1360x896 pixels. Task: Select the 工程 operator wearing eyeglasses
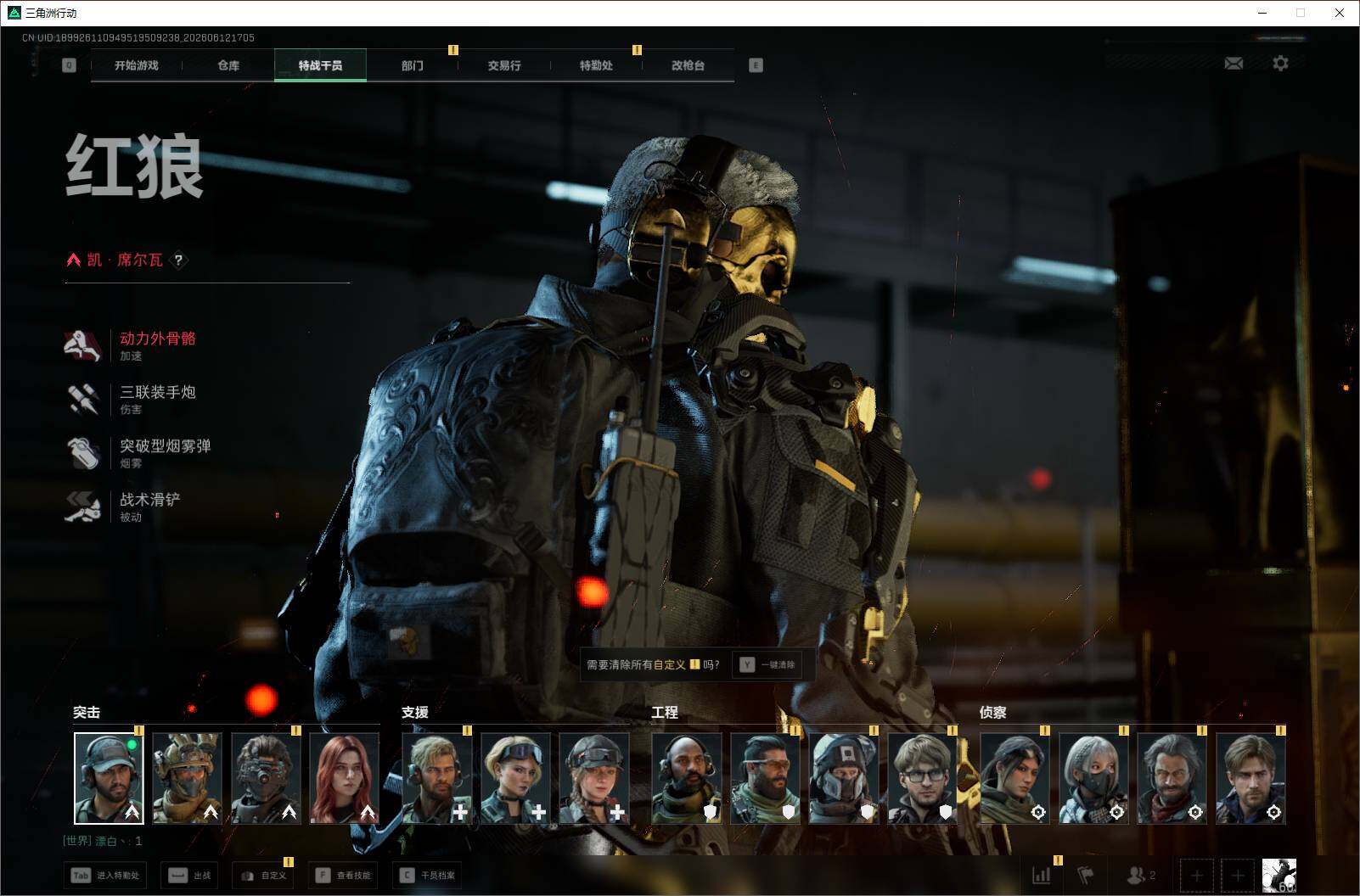pyautogui.click(x=923, y=778)
